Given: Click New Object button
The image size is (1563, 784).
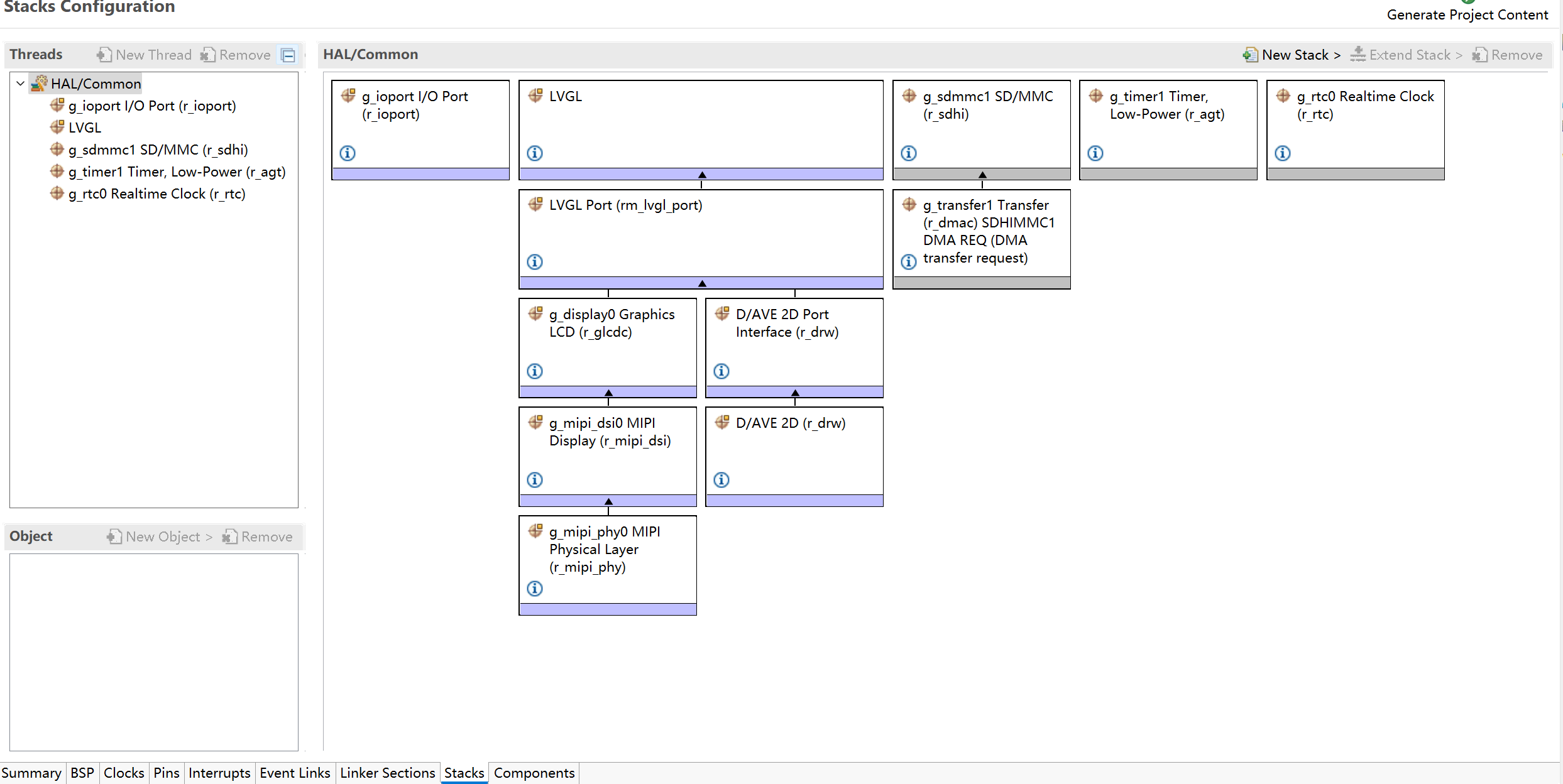Looking at the screenshot, I should [x=160, y=536].
